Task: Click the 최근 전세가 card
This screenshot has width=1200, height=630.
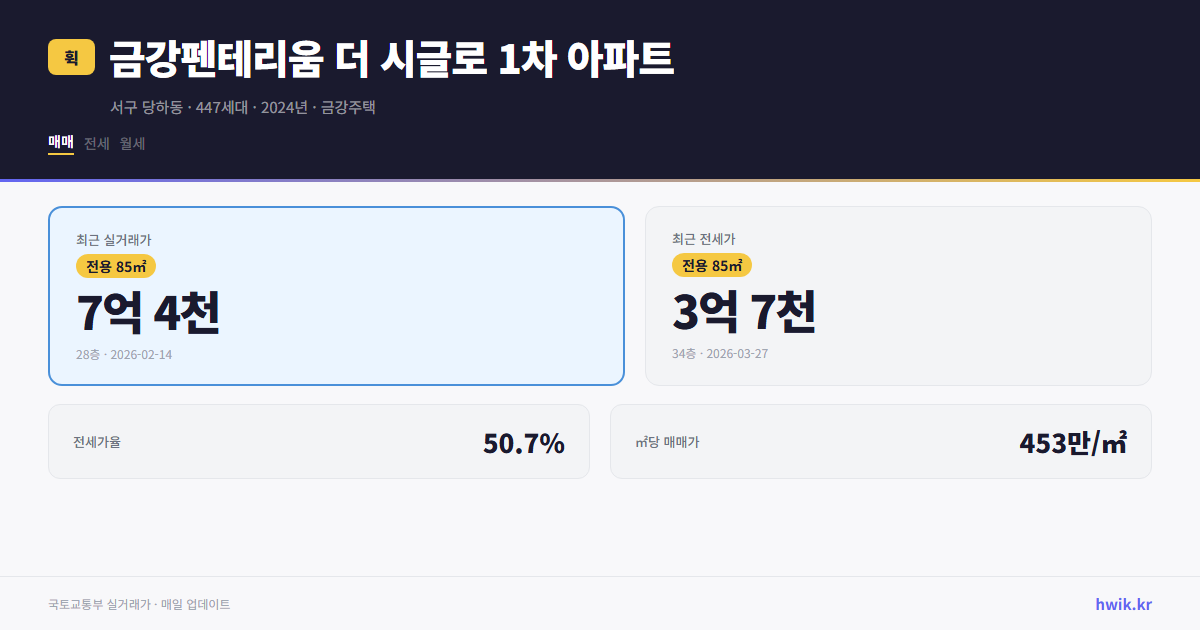Action: point(898,295)
